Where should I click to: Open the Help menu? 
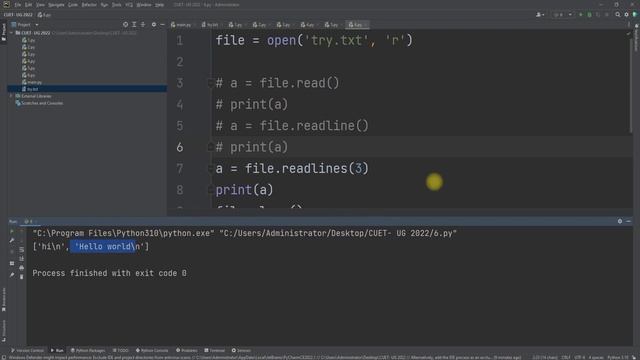(160, 5)
